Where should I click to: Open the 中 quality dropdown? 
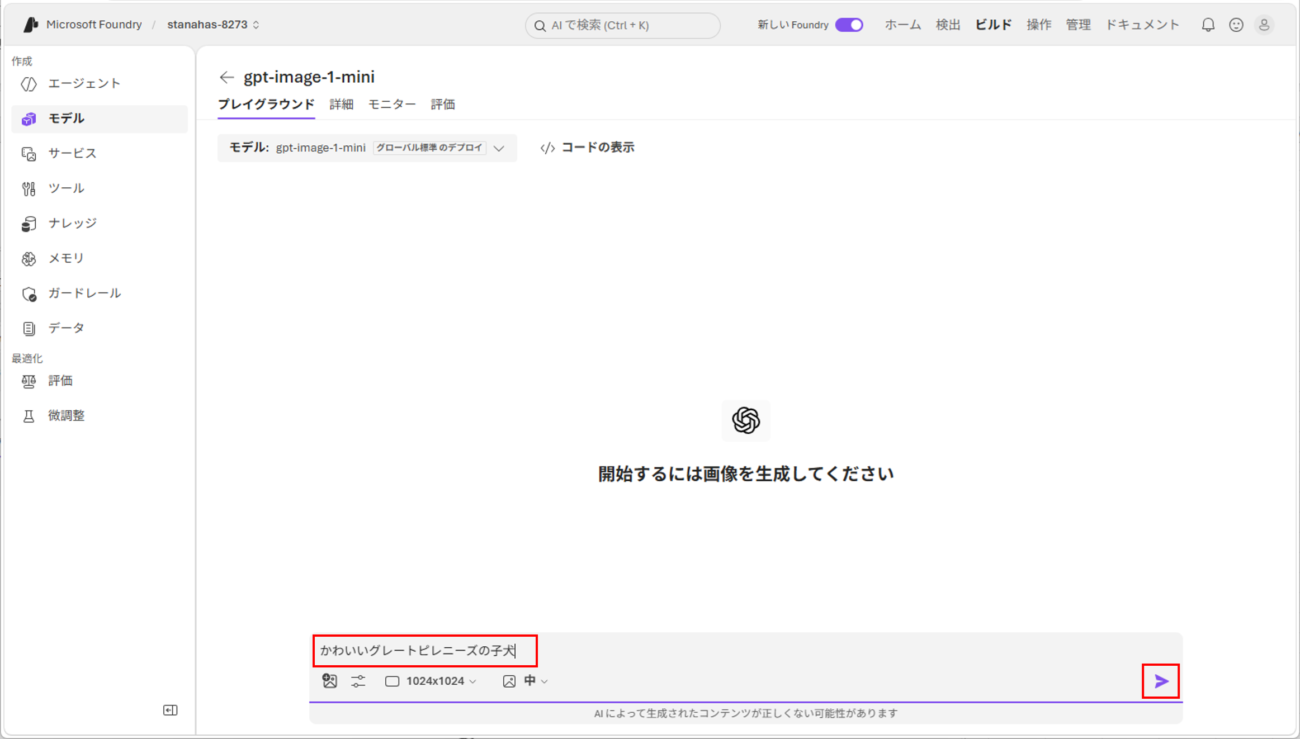pos(525,681)
